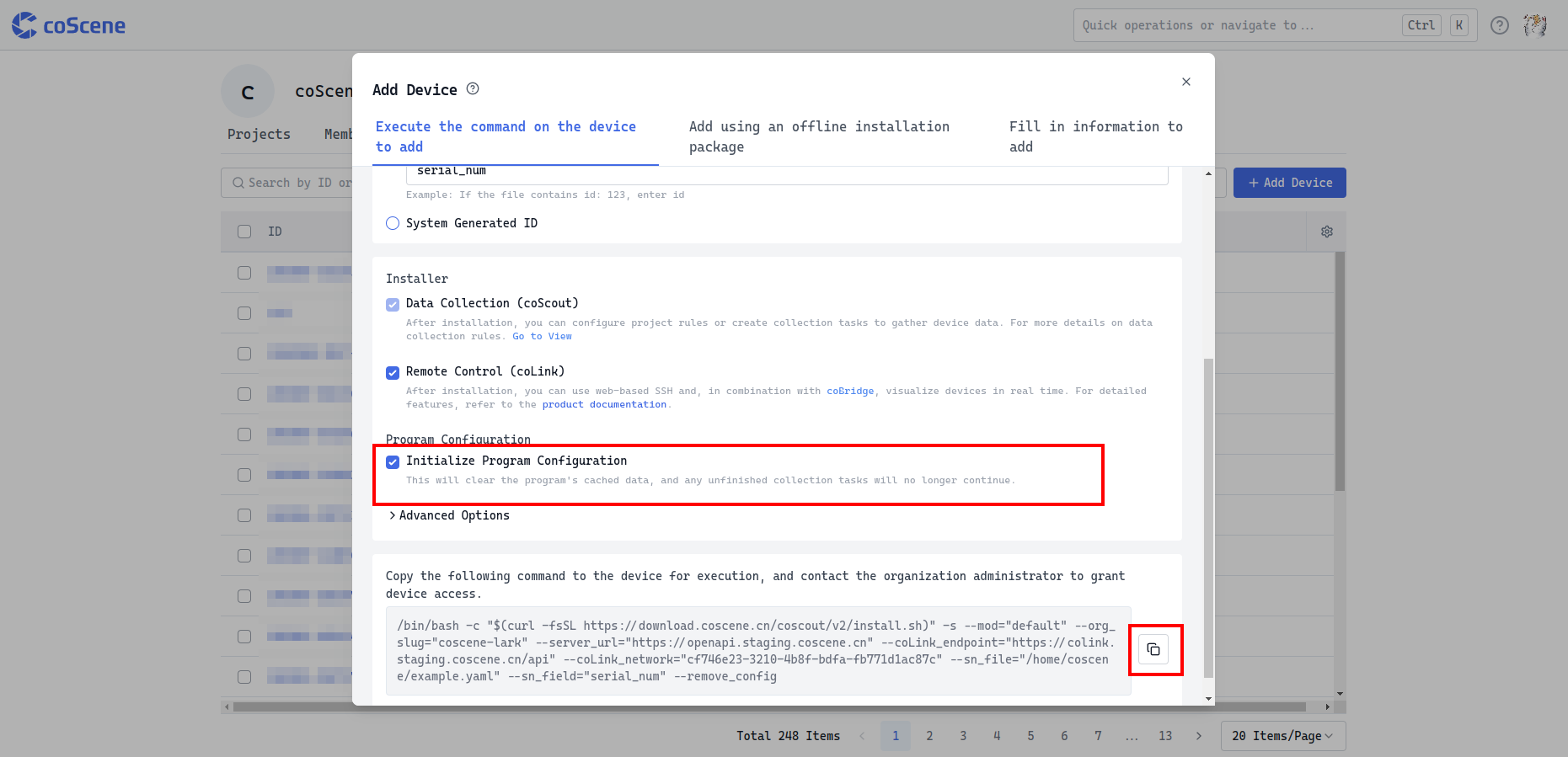The image size is (1568, 757).
Task: Toggle Data Collection (coScout) checkbox
Action: pos(393,304)
